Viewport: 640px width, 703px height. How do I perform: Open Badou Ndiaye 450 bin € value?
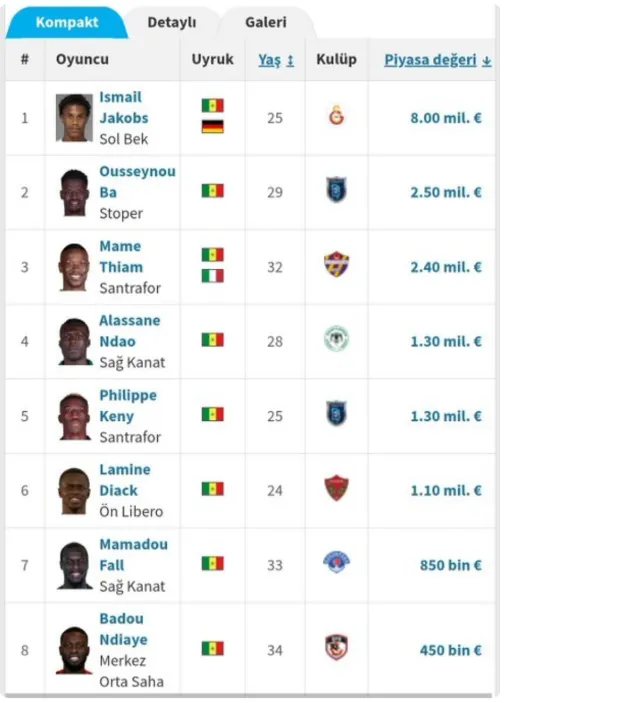[x=450, y=651]
